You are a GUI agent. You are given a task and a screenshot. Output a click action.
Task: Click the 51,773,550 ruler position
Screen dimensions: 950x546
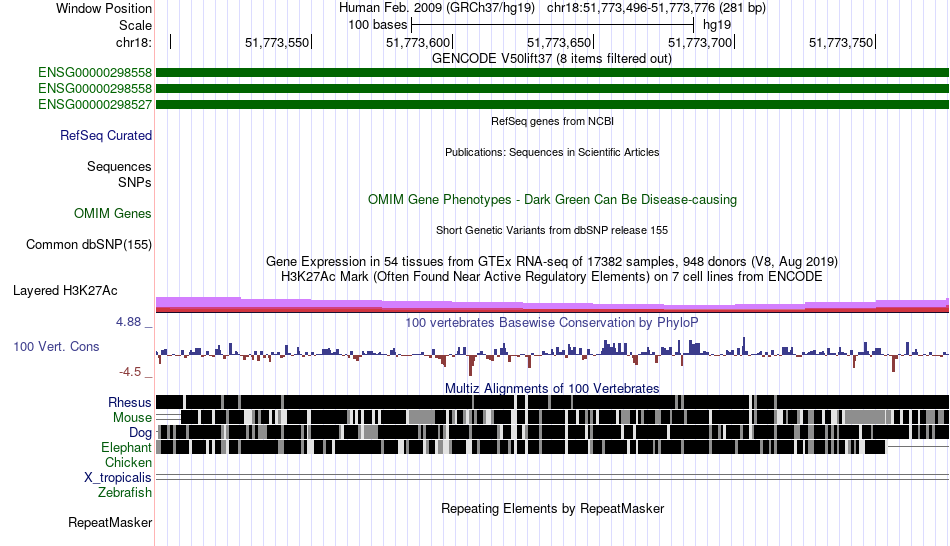[277, 42]
